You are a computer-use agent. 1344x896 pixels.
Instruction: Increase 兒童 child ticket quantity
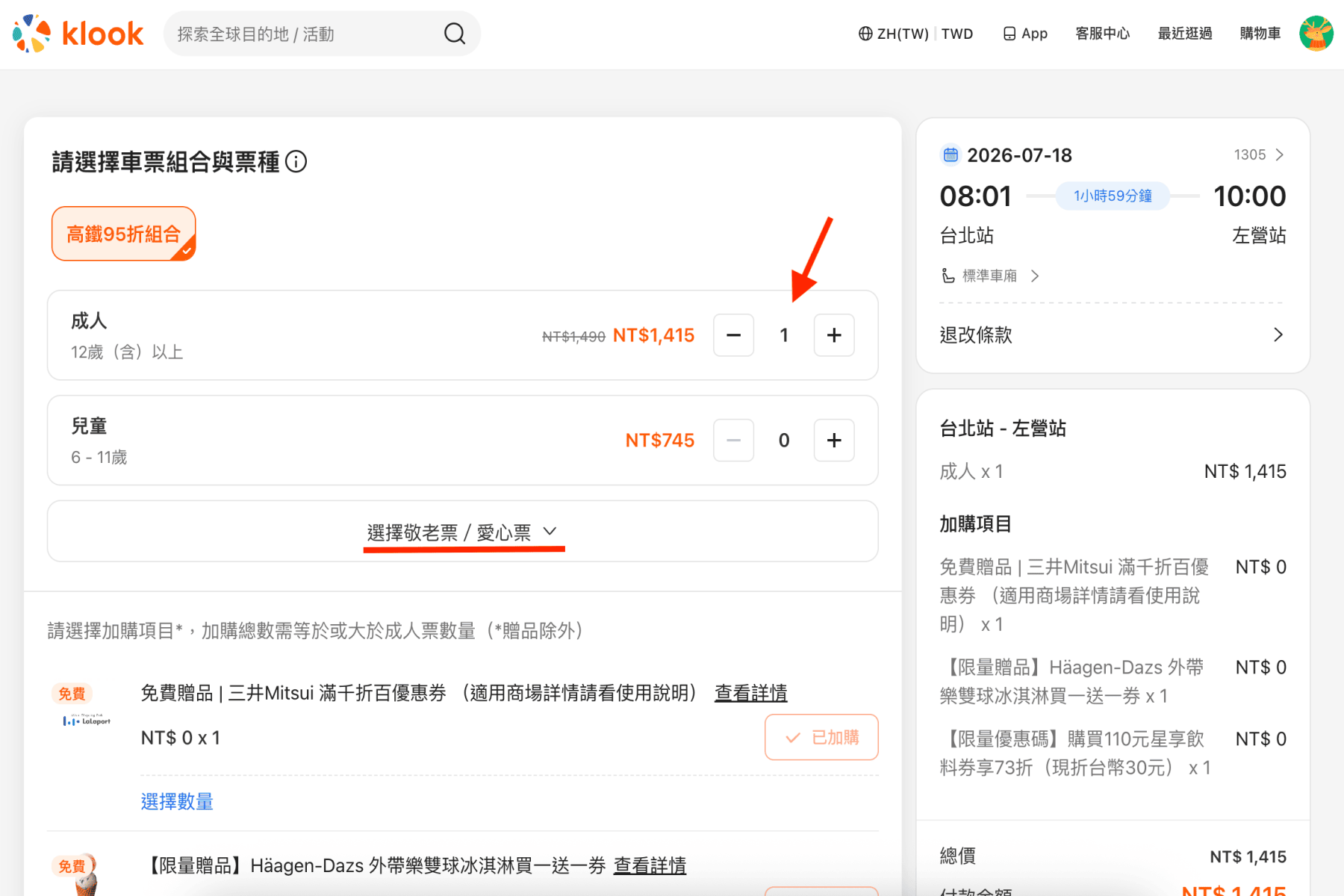point(834,441)
